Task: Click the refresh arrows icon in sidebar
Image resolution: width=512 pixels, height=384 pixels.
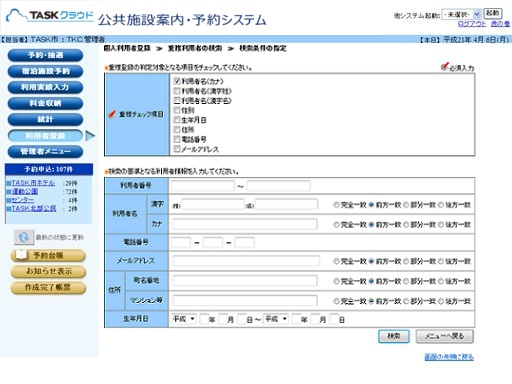Action: (x=23, y=237)
